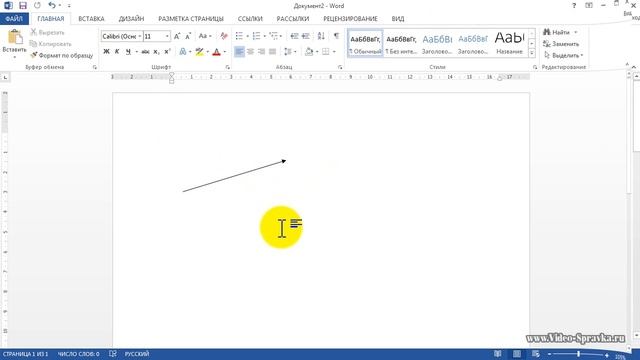640x360 pixels.
Task: Click the Sort A-Z icon
Action: click(x=321, y=36)
